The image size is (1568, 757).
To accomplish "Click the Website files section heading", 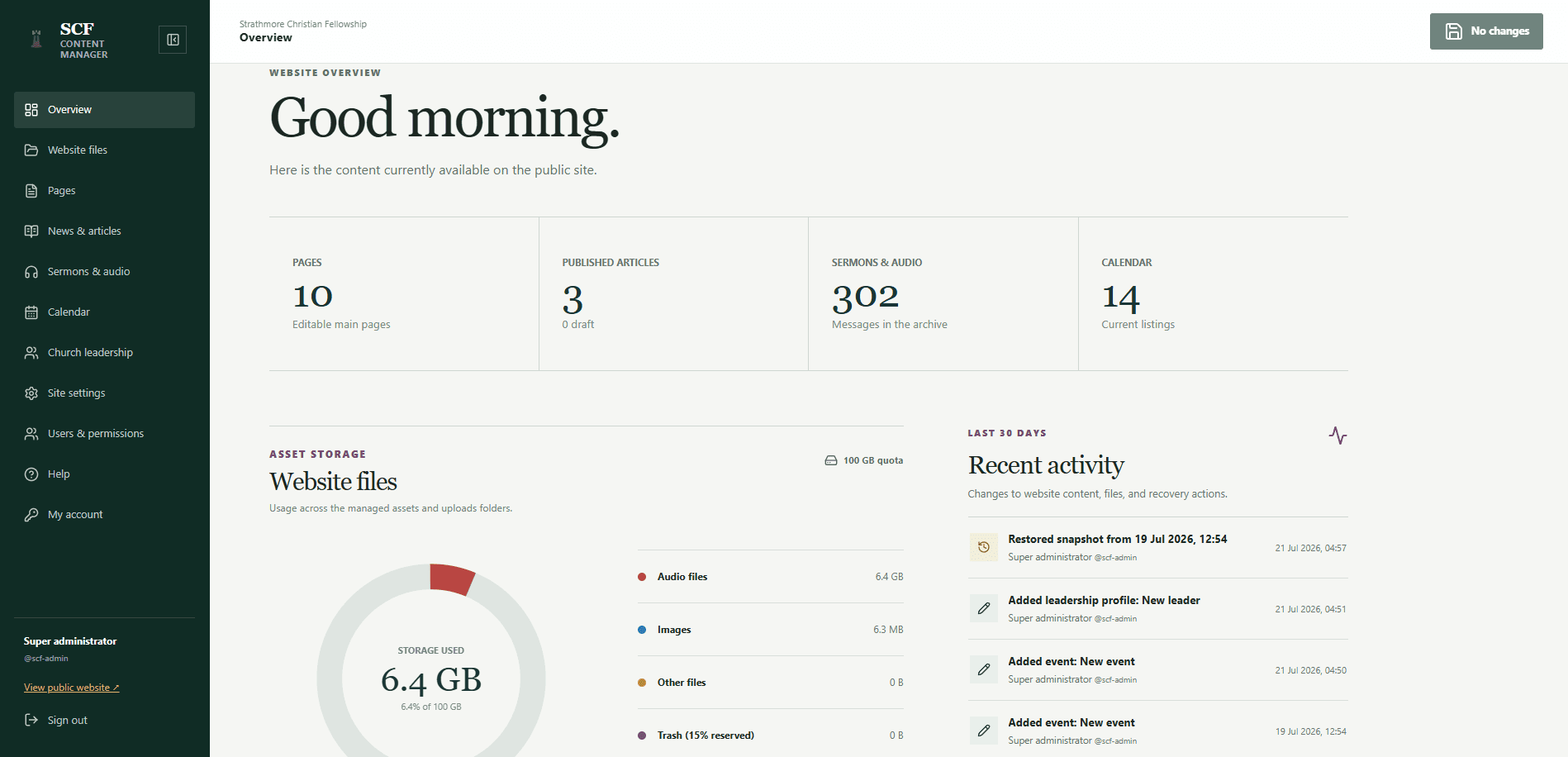I will coord(333,482).
